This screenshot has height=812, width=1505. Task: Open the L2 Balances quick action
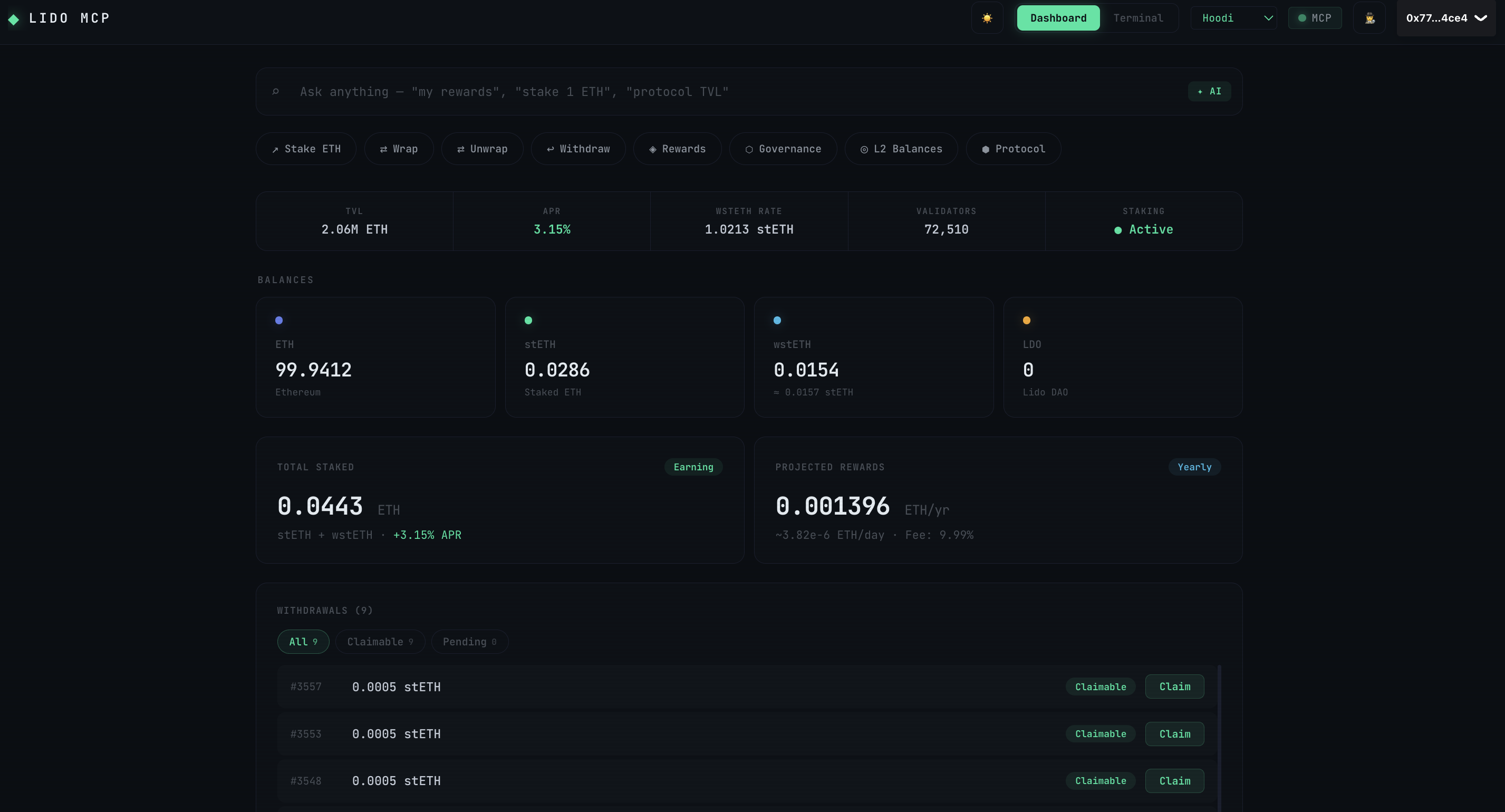pos(901,149)
